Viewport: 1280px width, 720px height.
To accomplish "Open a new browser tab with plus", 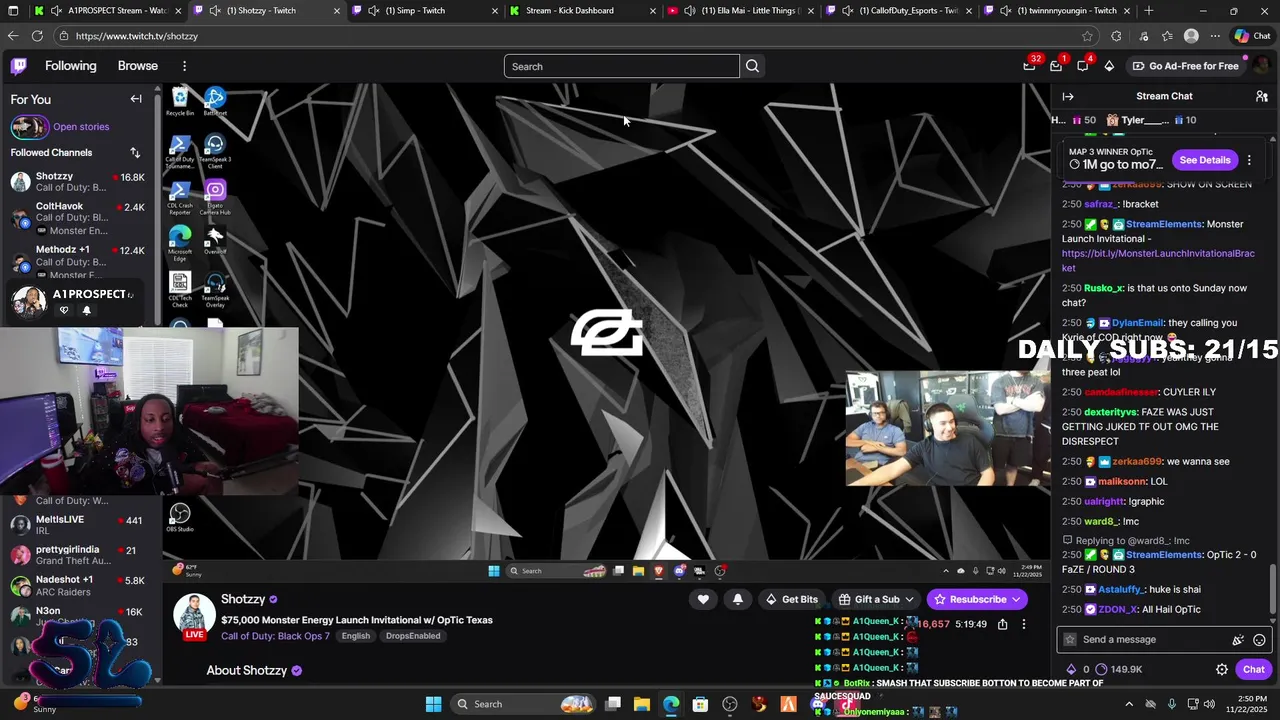I will (1148, 10).
